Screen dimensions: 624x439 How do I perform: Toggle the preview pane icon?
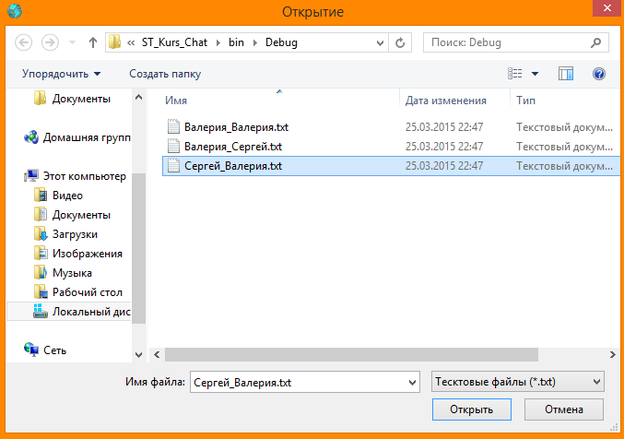[566, 74]
